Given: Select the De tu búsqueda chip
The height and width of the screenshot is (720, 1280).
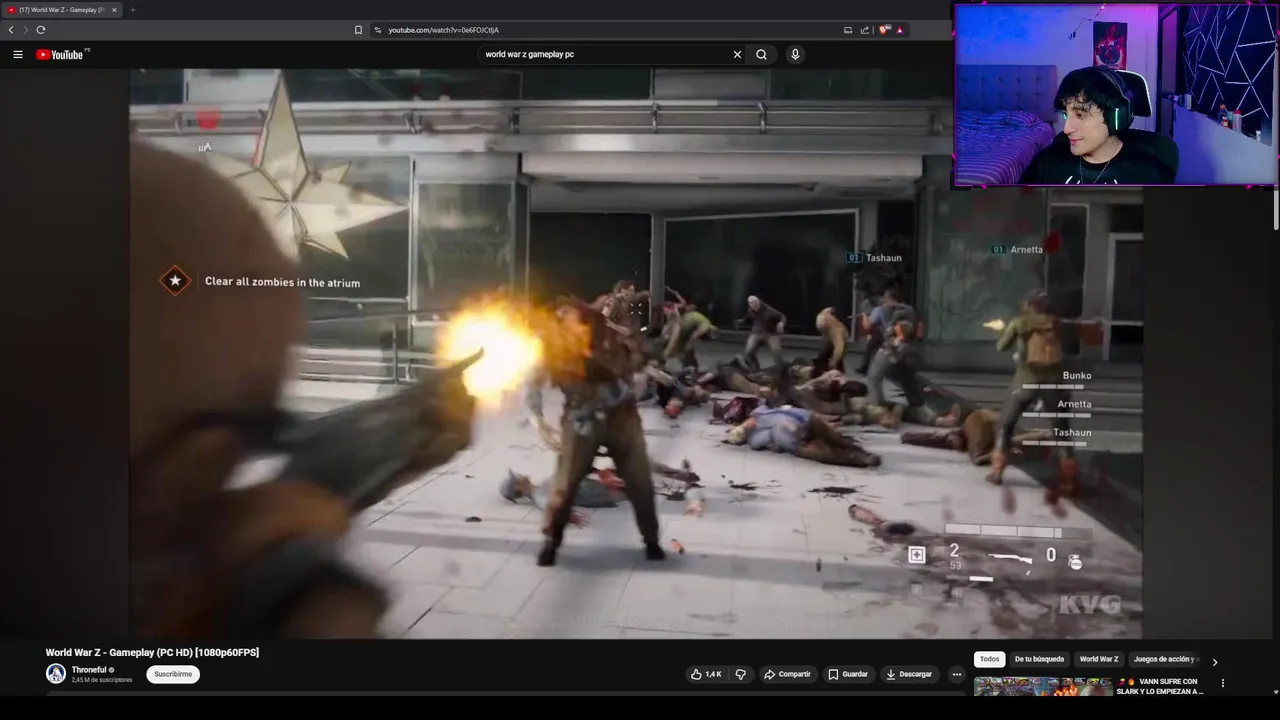Looking at the screenshot, I should point(1039,659).
